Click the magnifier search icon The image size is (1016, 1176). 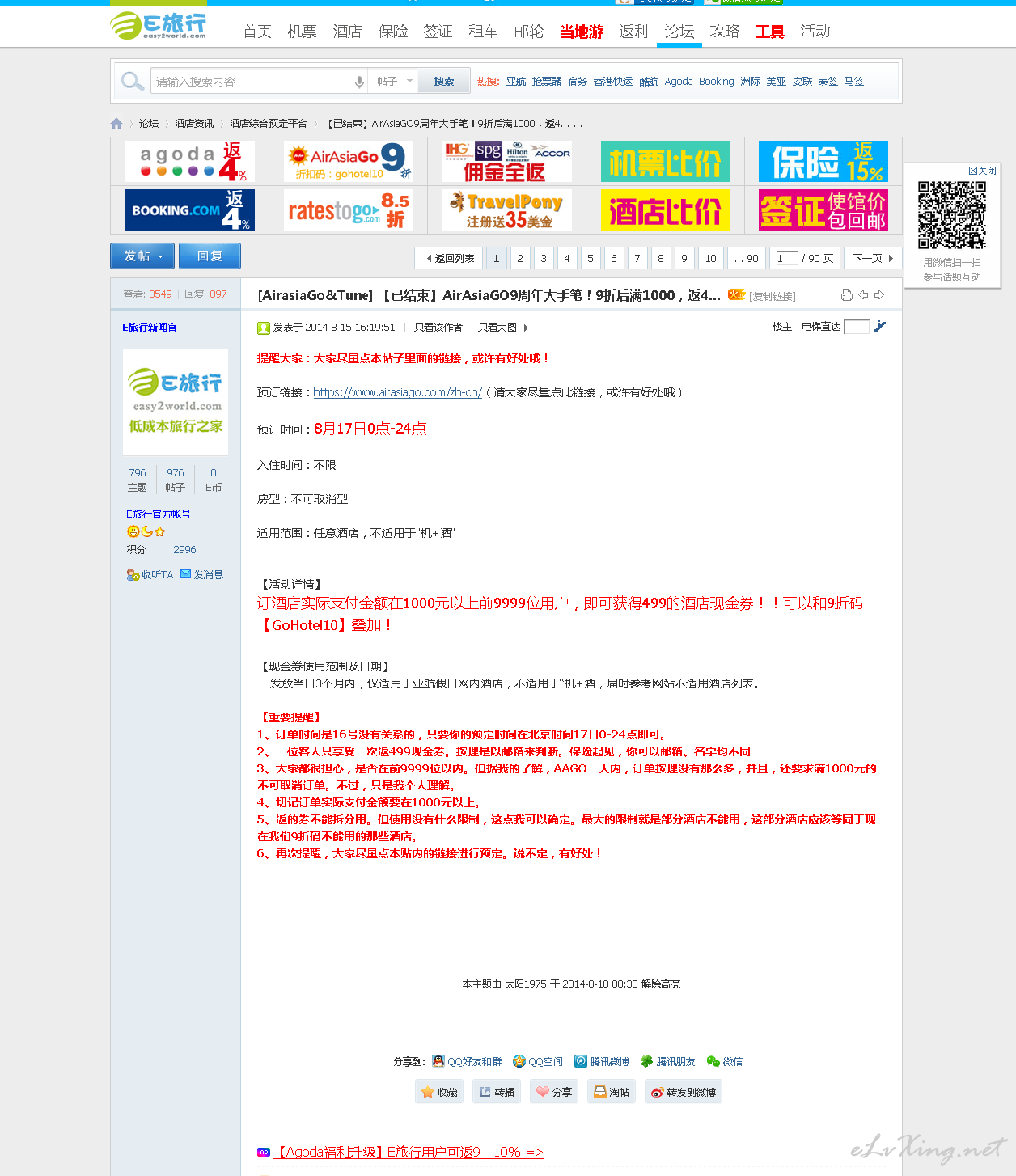tap(132, 81)
